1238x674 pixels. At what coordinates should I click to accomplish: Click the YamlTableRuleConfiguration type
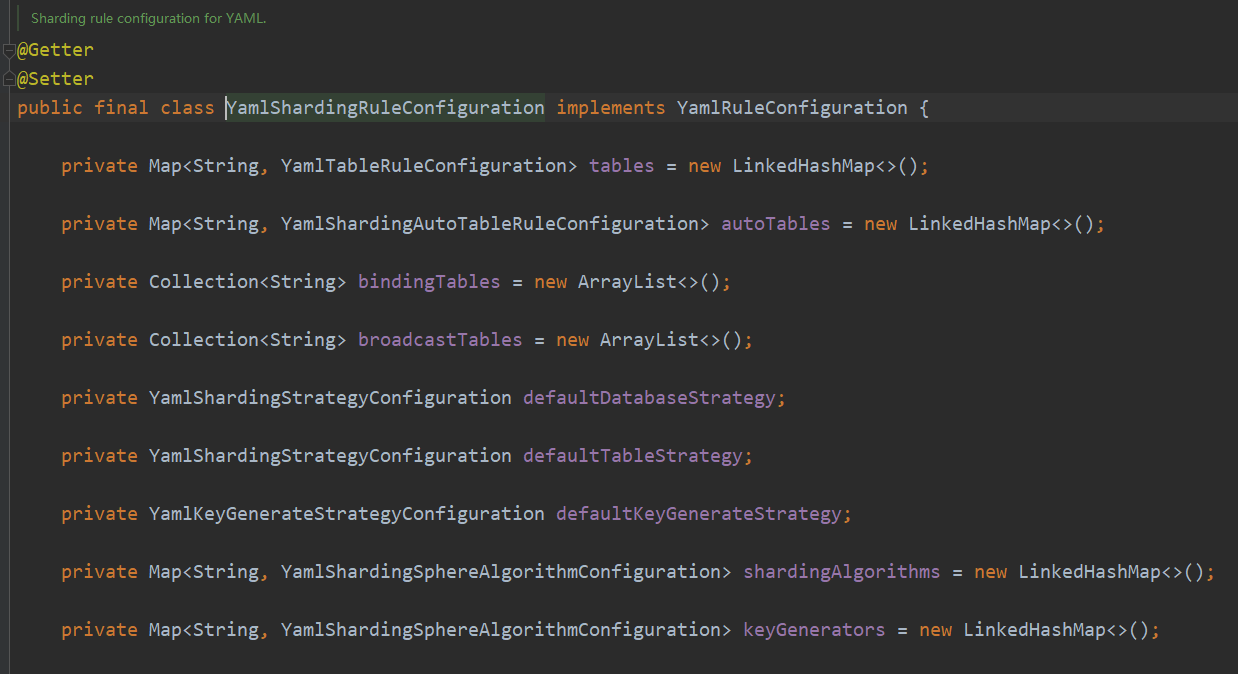pos(424,166)
